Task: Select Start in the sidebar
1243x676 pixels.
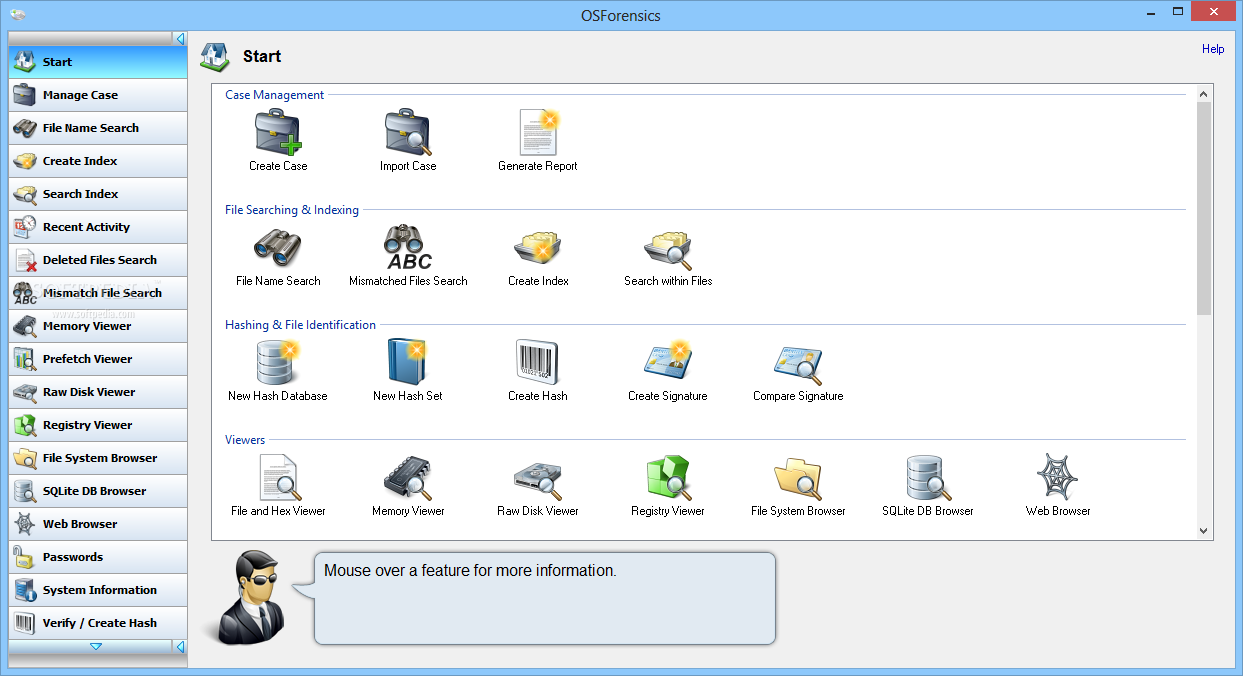Action: coord(98,62)
